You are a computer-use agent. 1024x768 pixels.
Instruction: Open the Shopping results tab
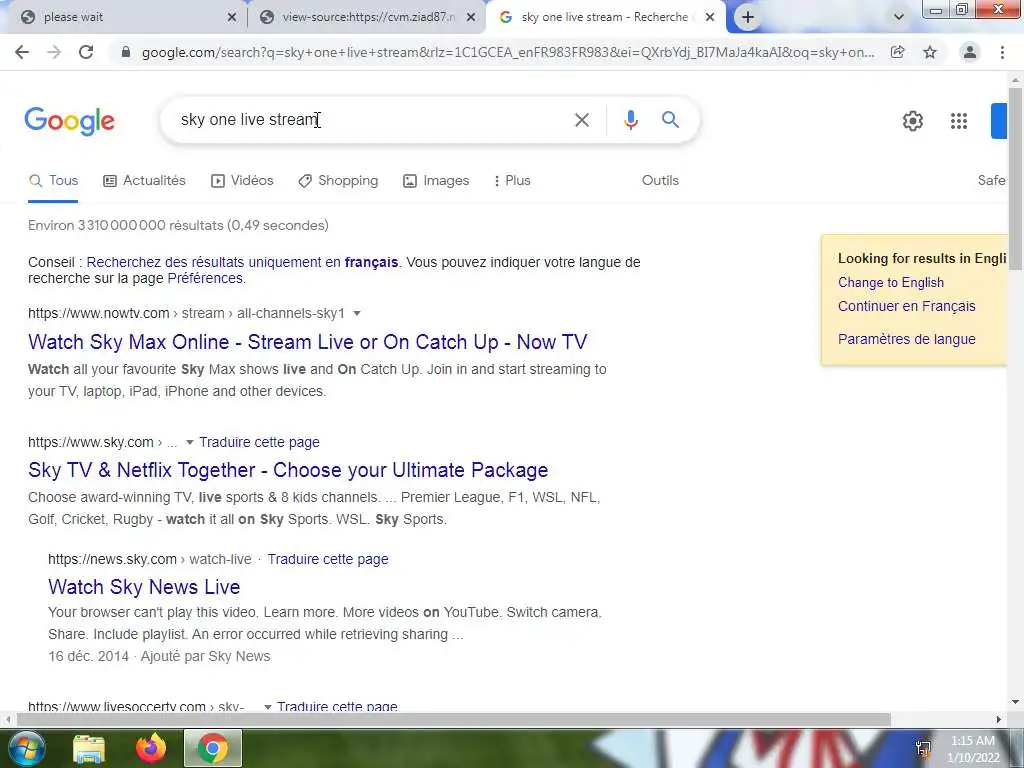pos(338,181)
